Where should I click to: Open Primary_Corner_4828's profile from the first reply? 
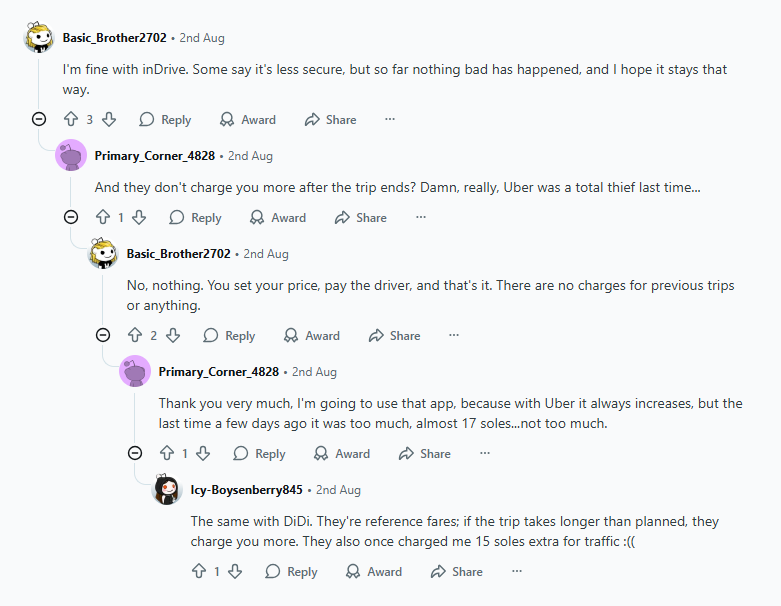[154, 156]
